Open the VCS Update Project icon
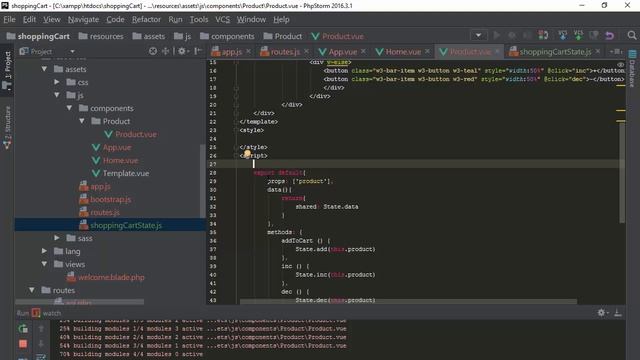Image resolution: width=640 pixels, height=360 pixels. [563, 36]
